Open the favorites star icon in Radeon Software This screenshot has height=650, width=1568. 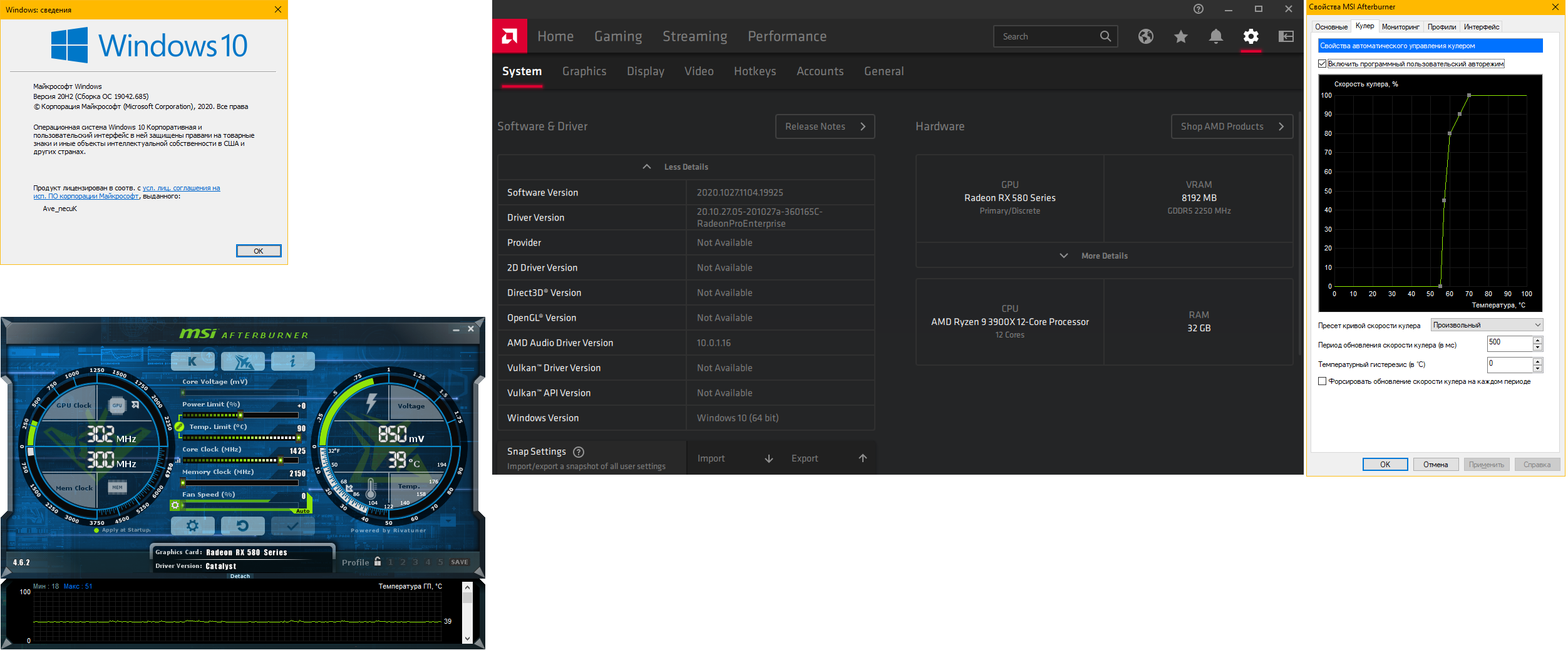point(1181,36)
